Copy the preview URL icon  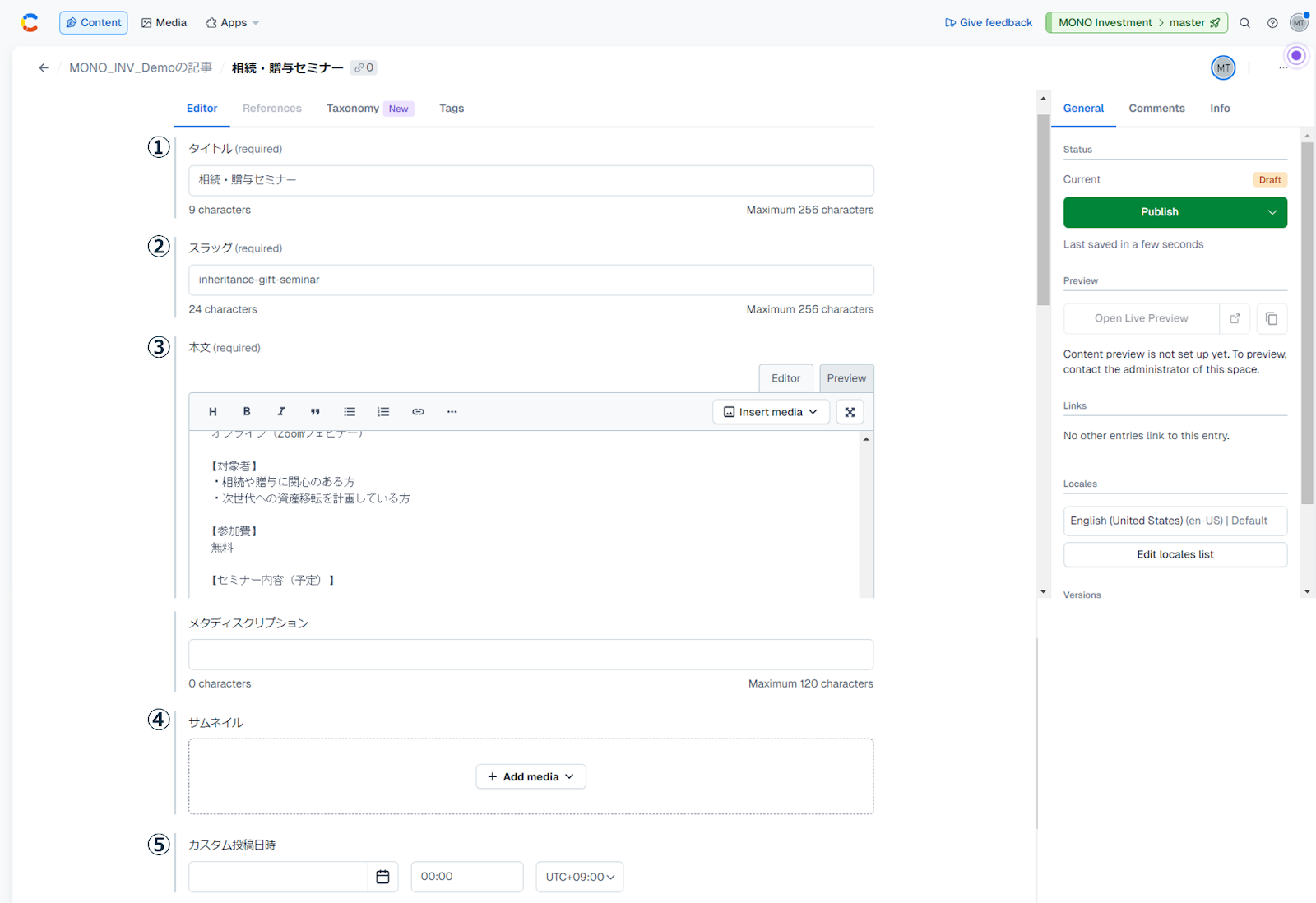tap(1272, 318)
